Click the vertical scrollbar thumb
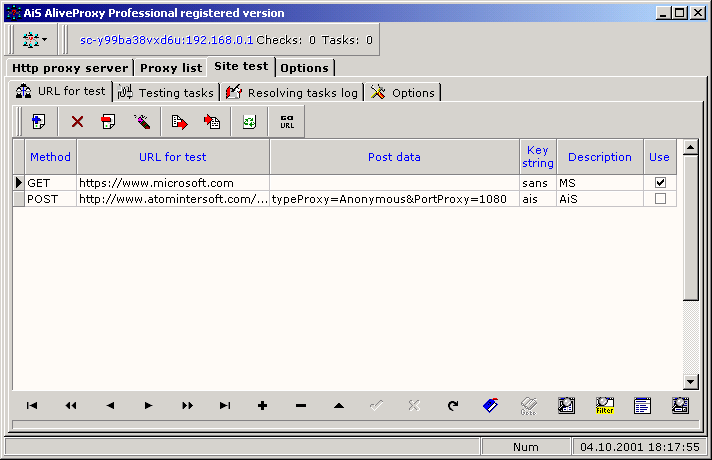Viewport: 712px width, 460px height. click(691, 228)
